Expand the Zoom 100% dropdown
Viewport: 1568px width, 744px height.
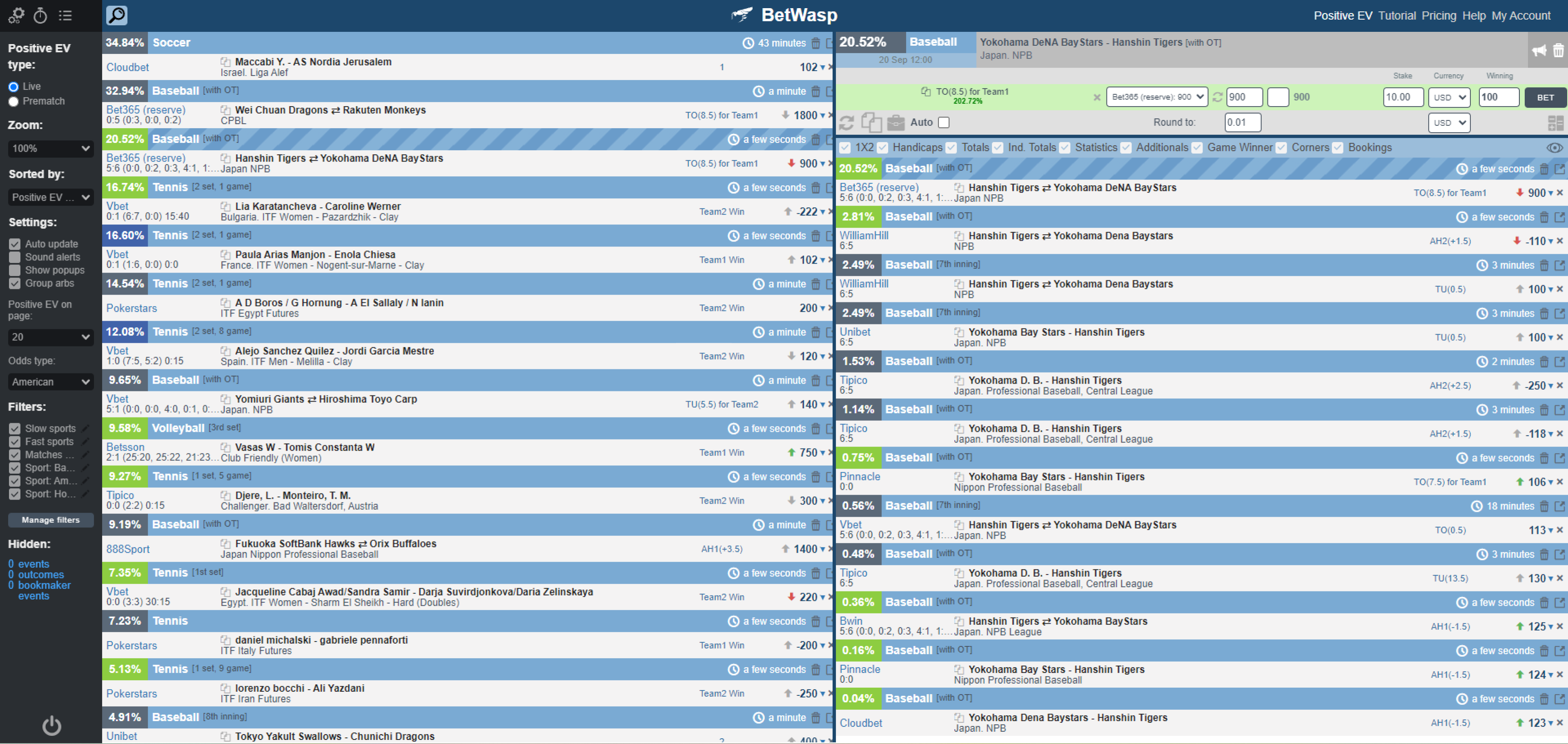[x=51, y=149]
